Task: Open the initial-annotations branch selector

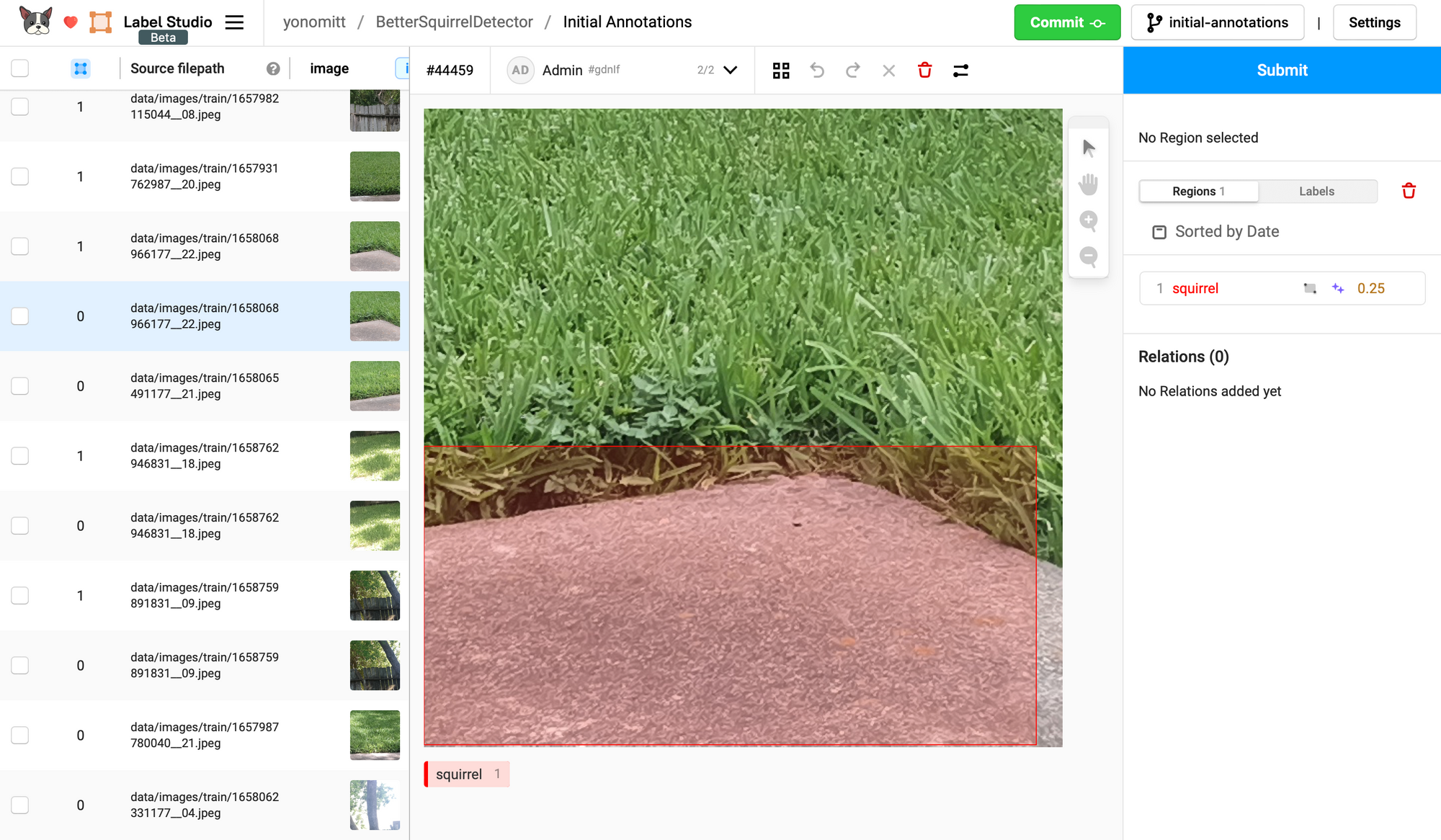Action: click(x=1217, y=22)
